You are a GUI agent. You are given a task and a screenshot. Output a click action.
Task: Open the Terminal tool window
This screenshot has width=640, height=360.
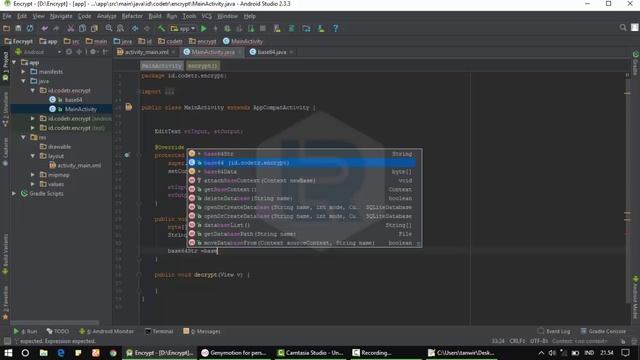159,331
